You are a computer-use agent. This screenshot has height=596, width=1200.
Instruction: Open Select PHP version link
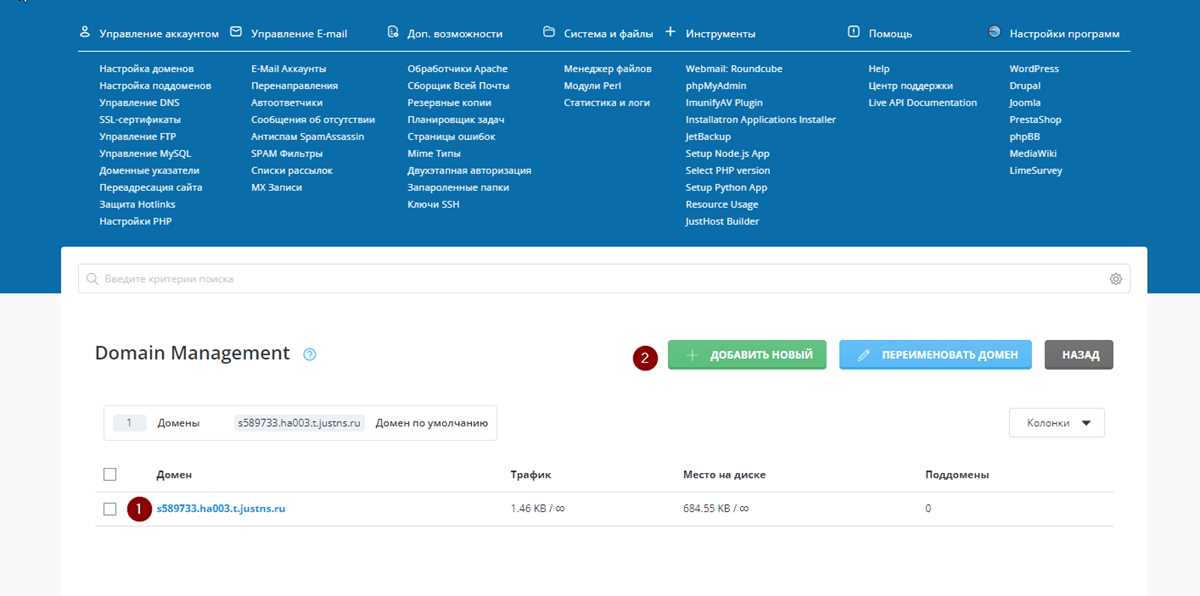pos(728,171)
